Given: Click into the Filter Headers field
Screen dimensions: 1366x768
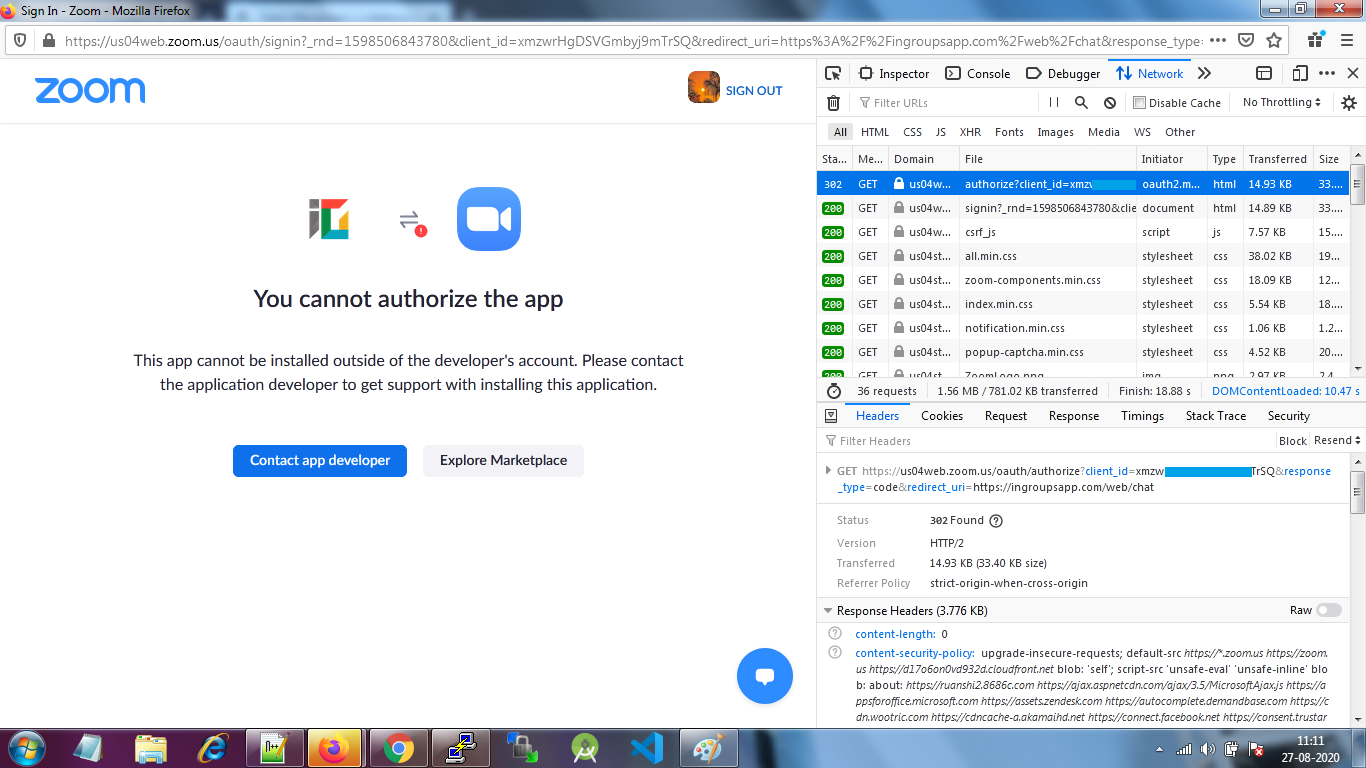Looking at the screenshot, I should tap(1045, 441).
